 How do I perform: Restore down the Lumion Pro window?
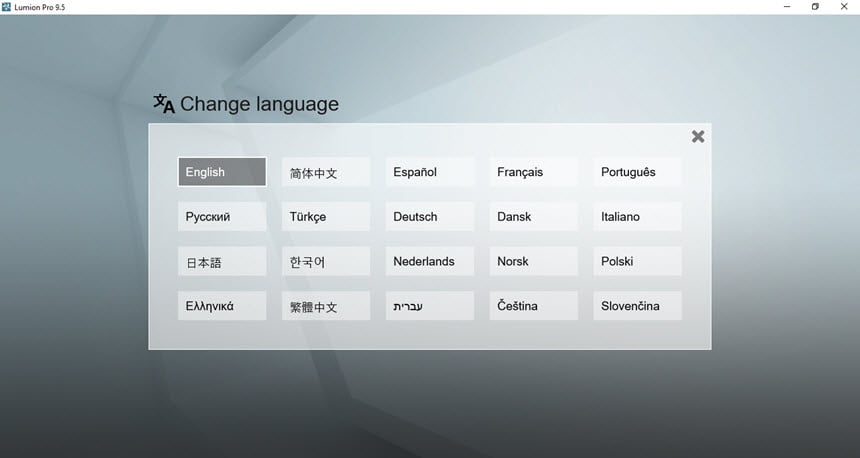816,7
